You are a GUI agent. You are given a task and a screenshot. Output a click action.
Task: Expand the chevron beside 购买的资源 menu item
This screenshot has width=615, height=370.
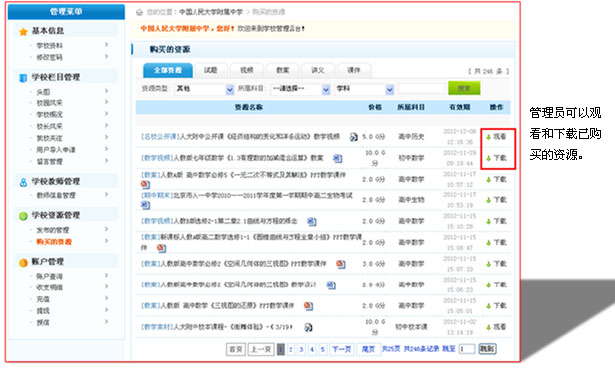[106, 241]
